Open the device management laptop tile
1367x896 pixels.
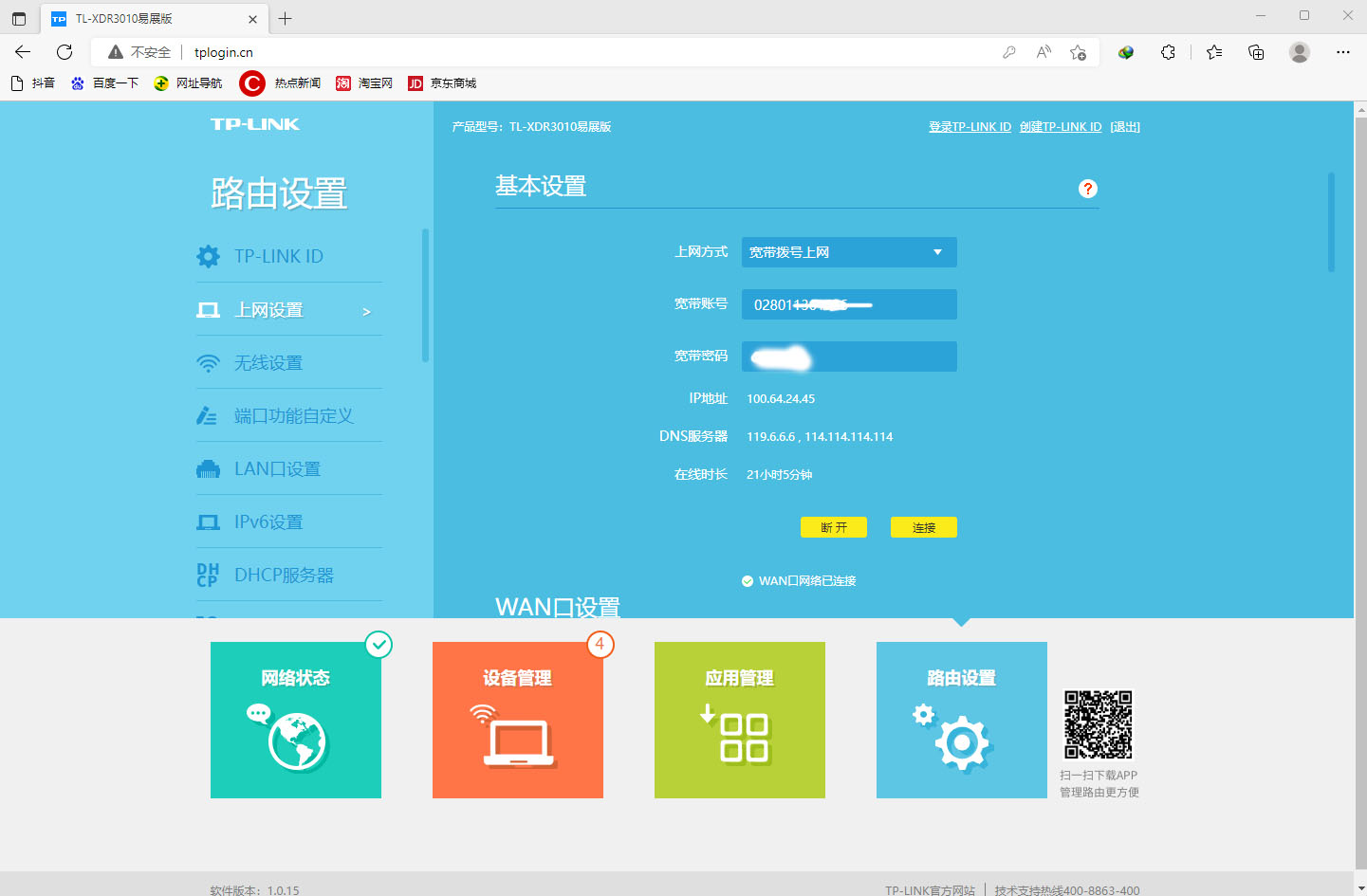coord(518,720)
